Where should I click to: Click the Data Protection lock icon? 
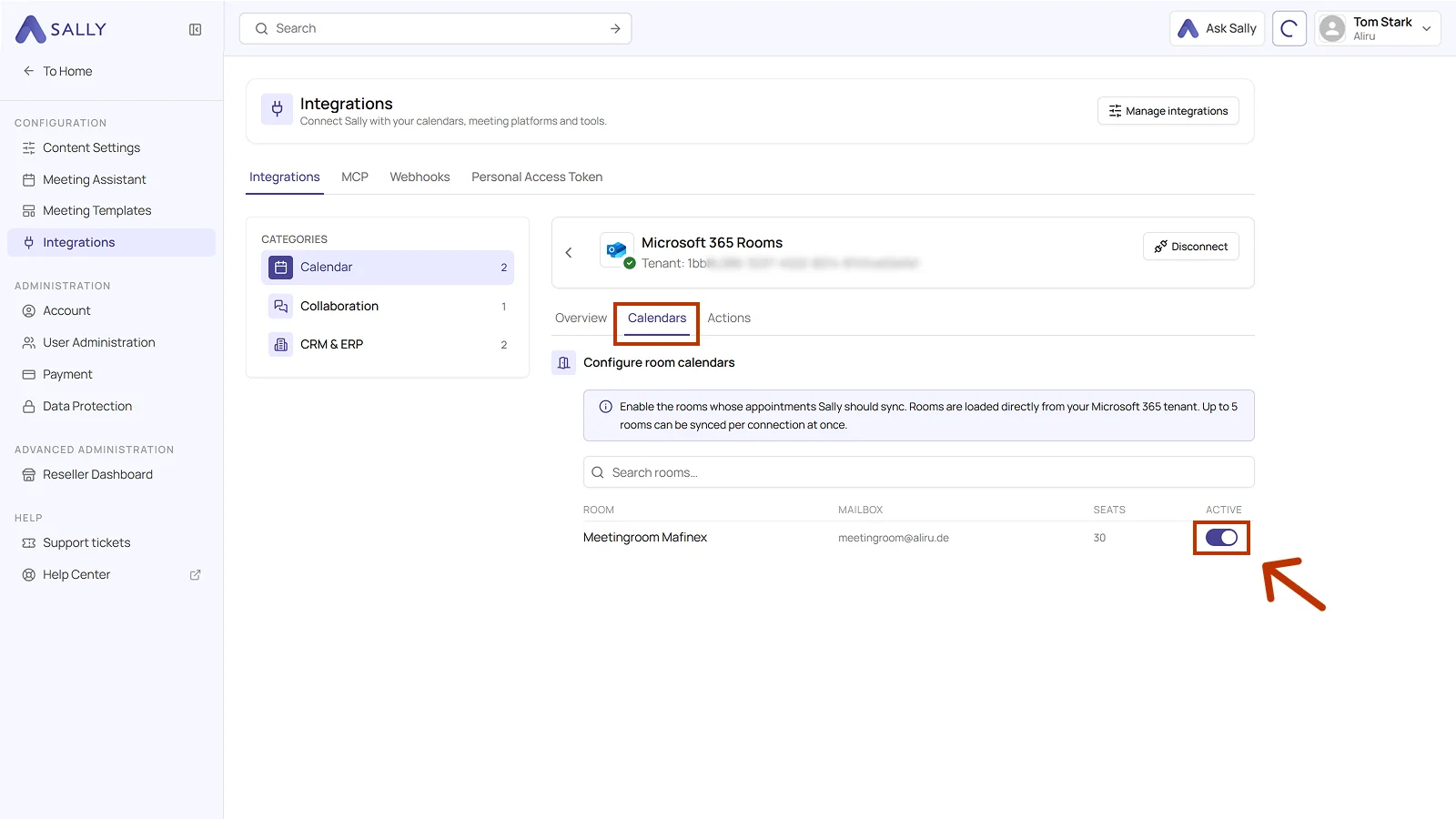pos(29,406)
